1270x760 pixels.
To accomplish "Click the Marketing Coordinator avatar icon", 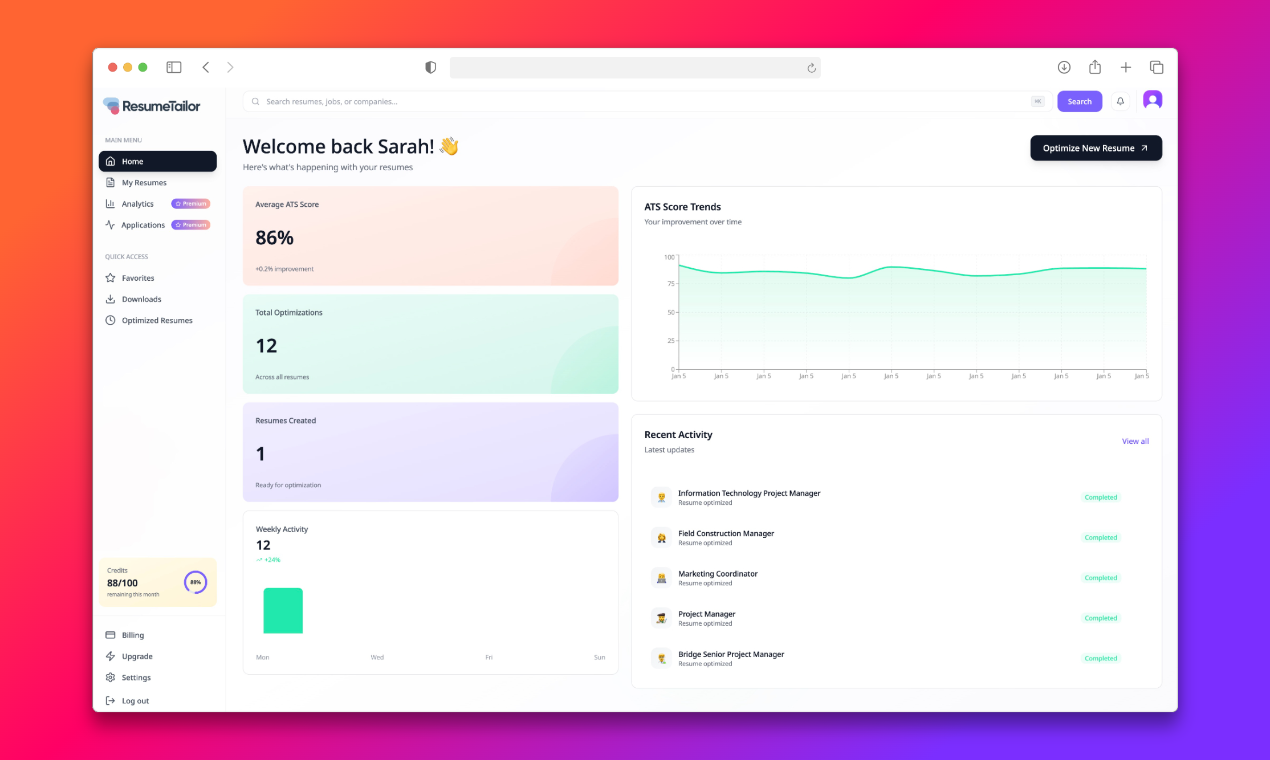I will [x=661, y=577].
